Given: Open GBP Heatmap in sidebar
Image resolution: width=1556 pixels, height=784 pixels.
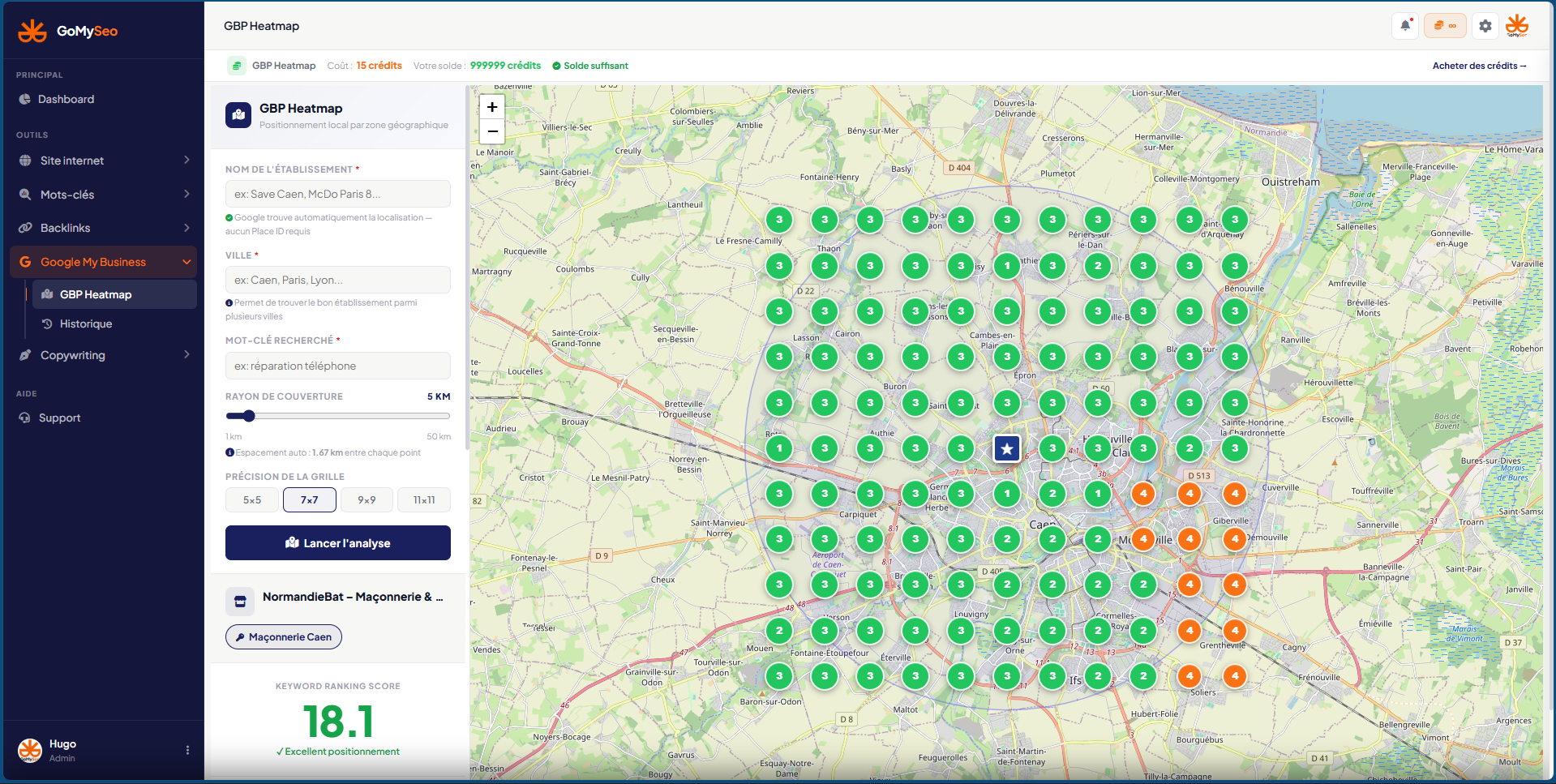Looking at the screenshot, I should coord(114,294).
